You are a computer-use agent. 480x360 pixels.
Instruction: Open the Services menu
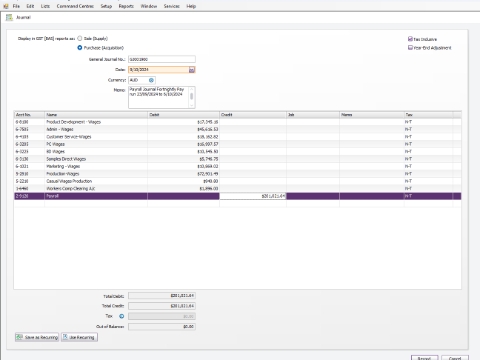[x=172, y=6]
